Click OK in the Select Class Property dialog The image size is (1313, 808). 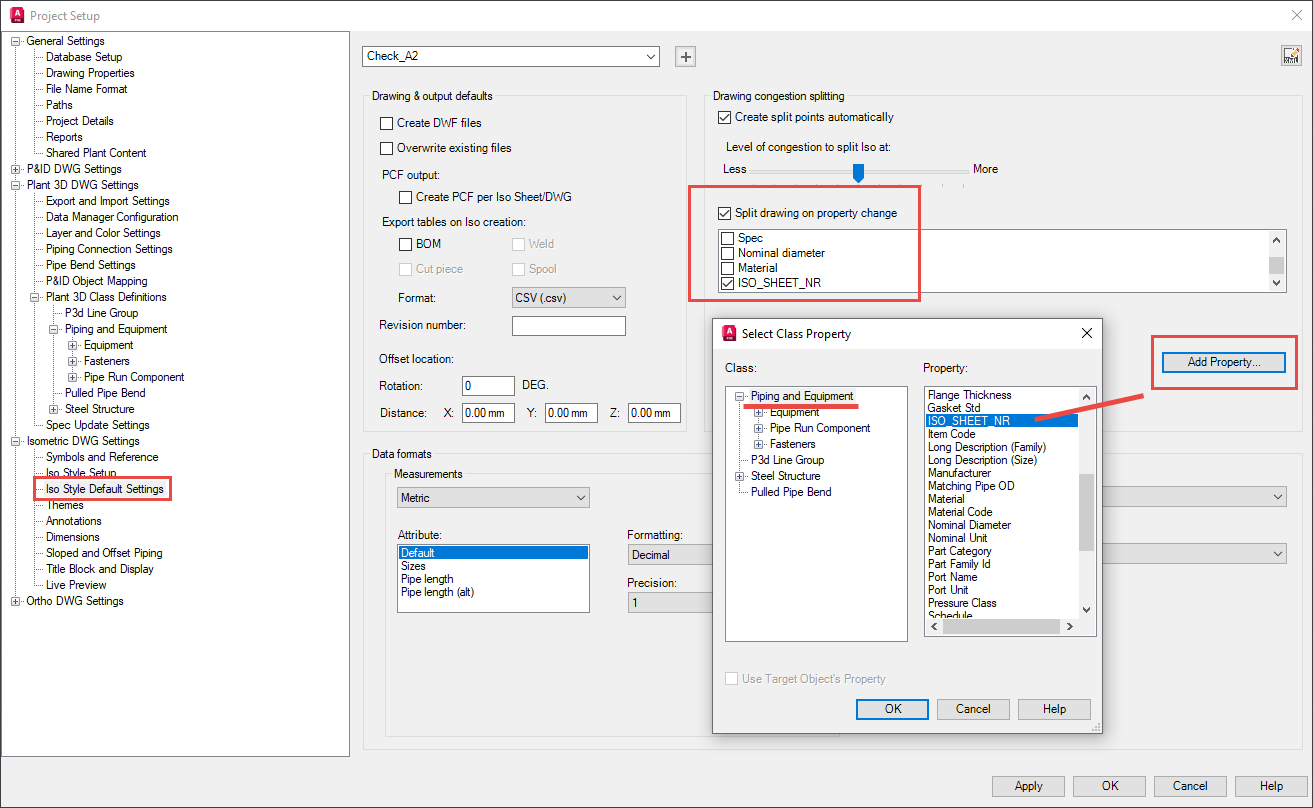pyautogui.click(x=891, y=709)
